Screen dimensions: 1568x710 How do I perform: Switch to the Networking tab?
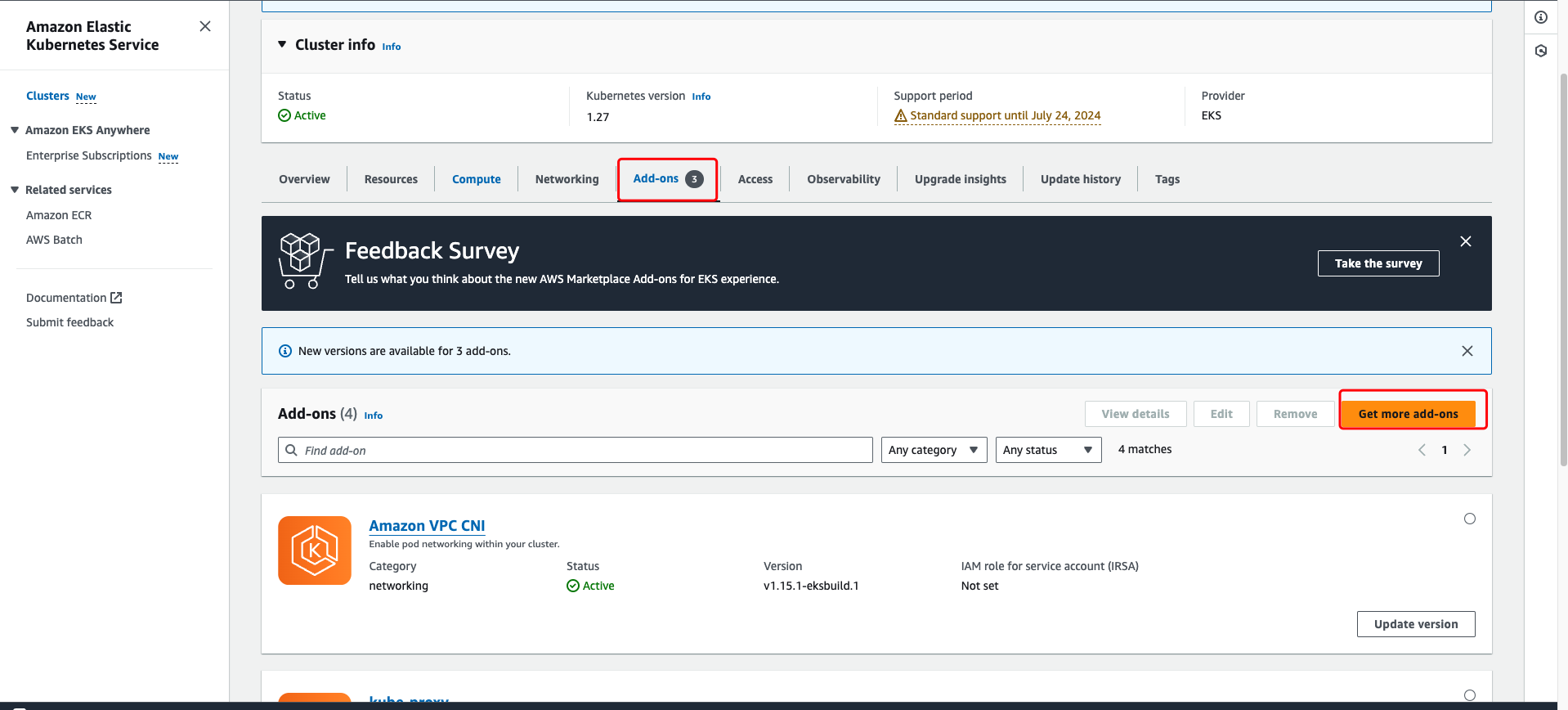567,179
